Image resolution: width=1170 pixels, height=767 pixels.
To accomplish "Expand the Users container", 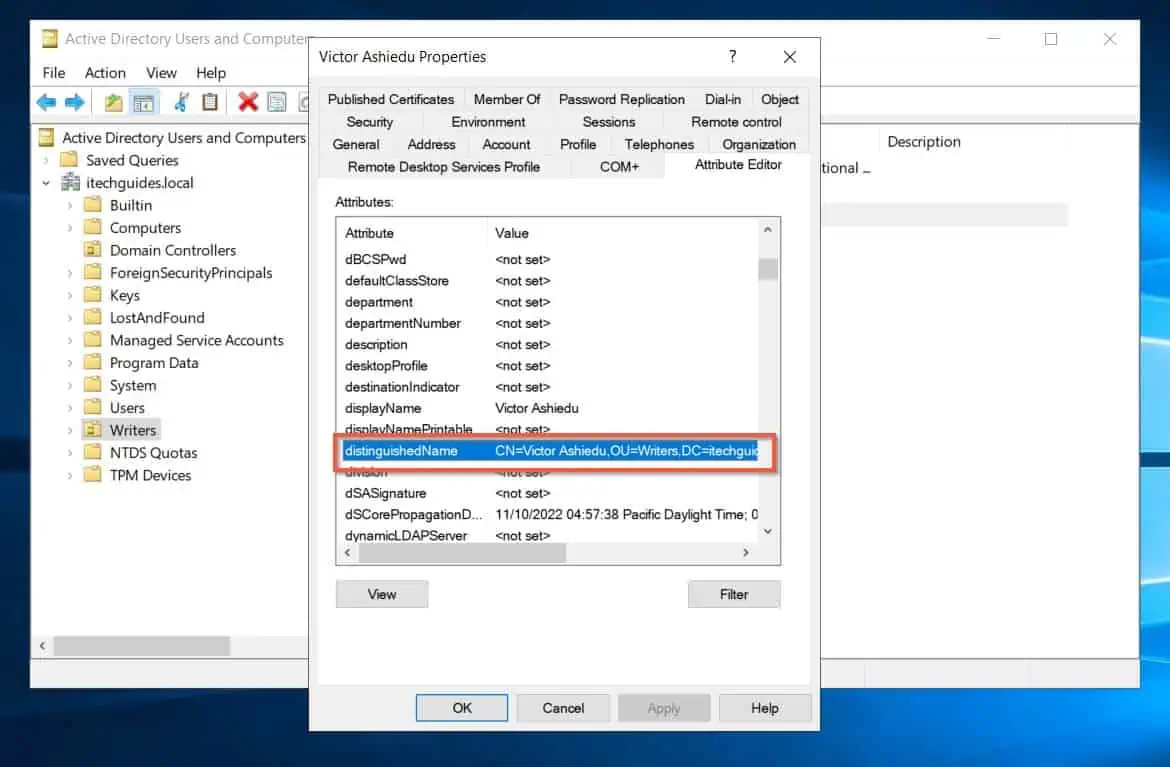I will pyautogui.click(x=70, y=408).
